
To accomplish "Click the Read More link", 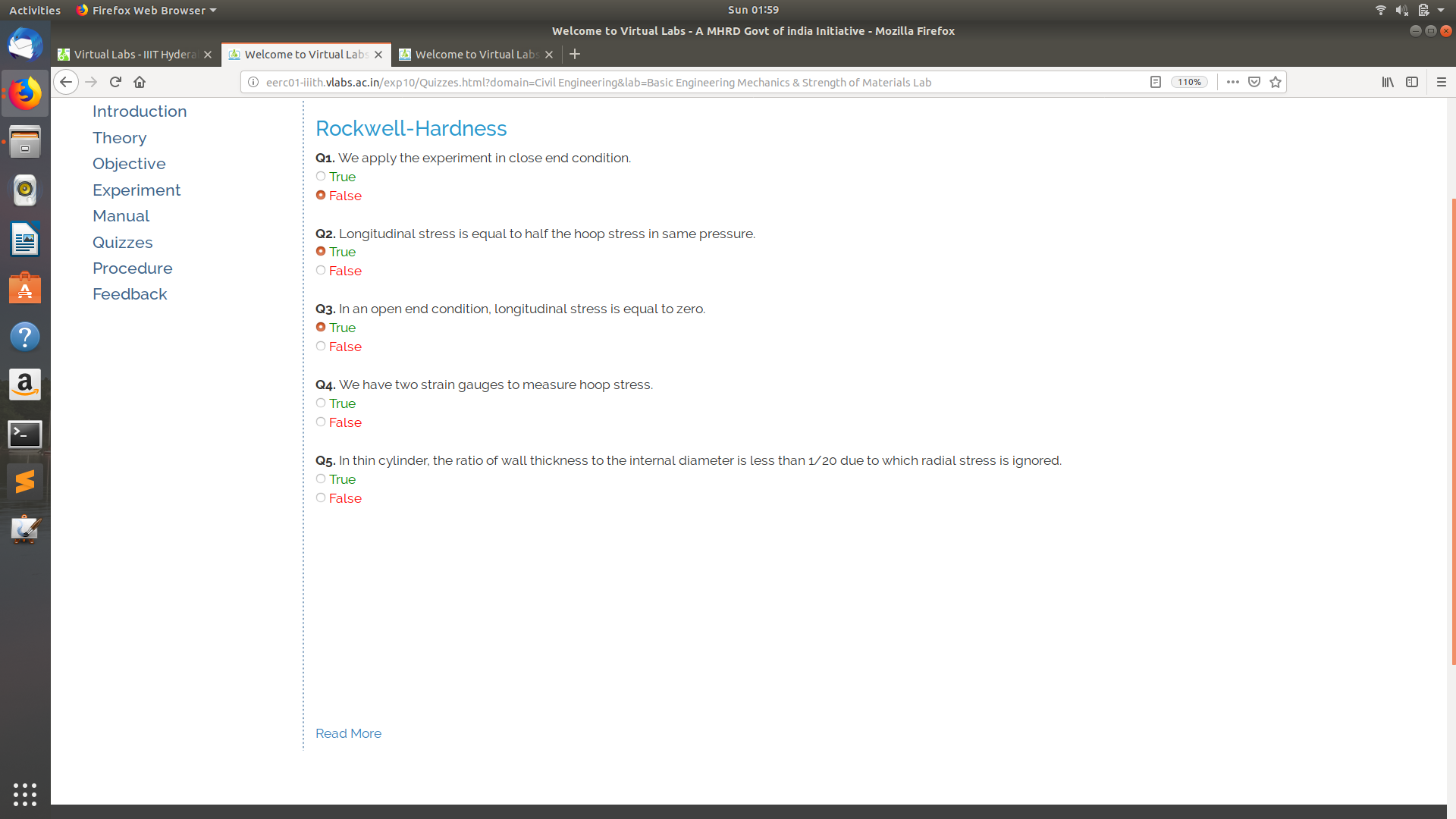I will tap(348, 733).
